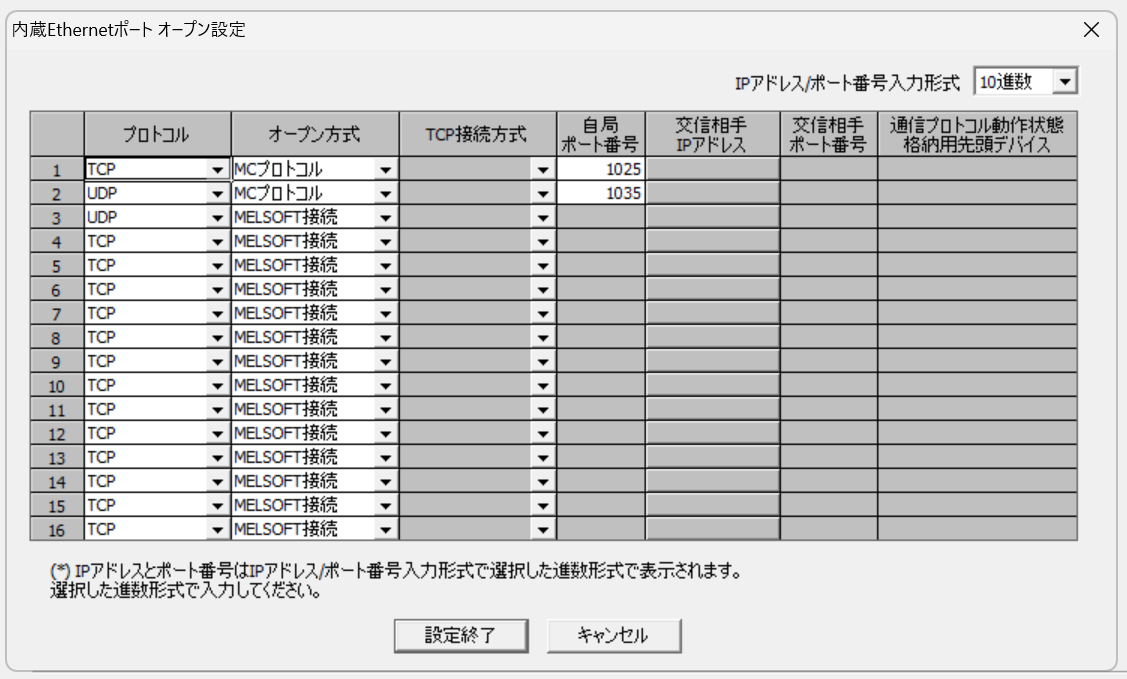Image resolution: width=1127 pixels, height=679 pixels.
Task: Open row 8 open method dropdown
Action: tap(385, 338)
